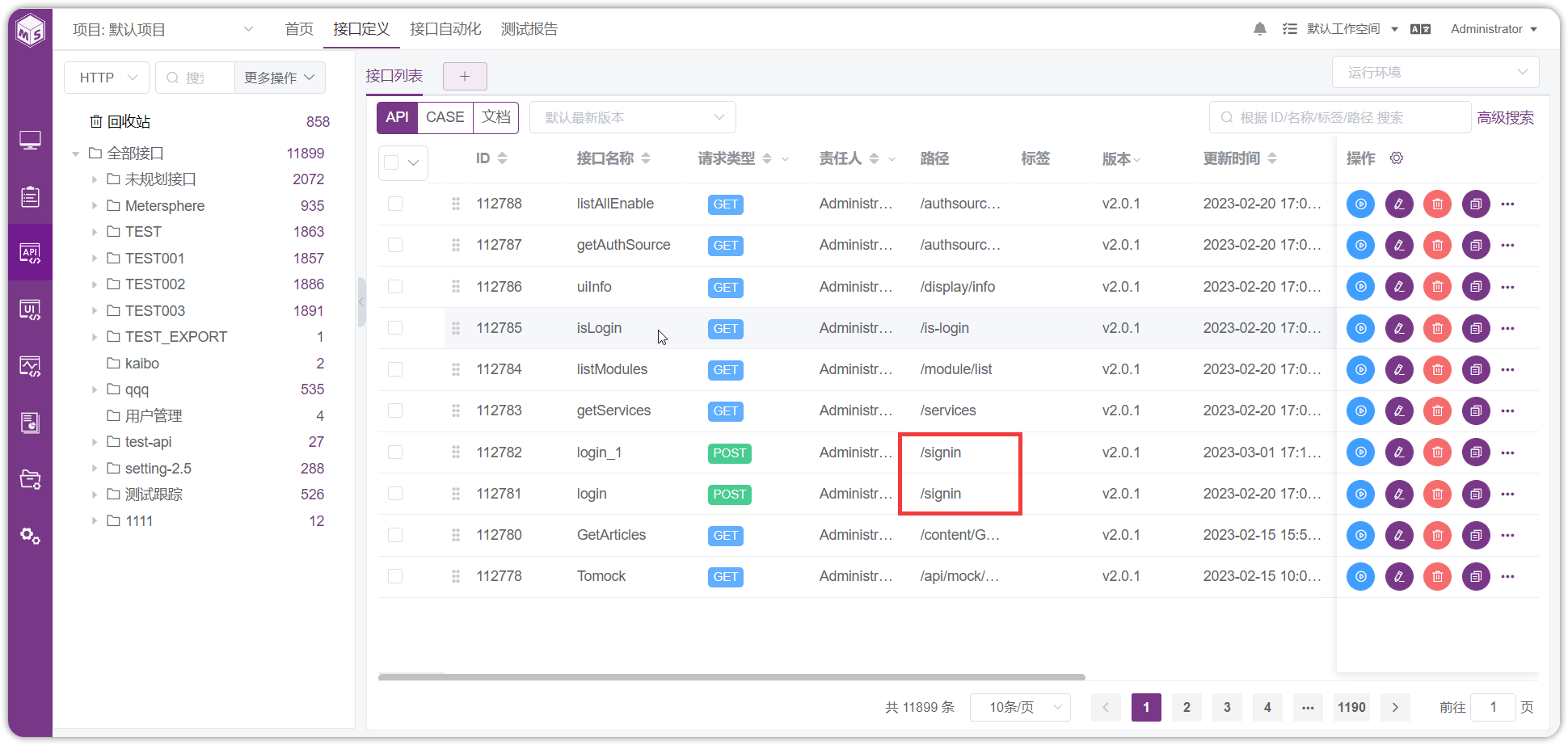Click the ID/名称 search input field
This screenshot has height=745, width=1568.
pos(1340,117)
